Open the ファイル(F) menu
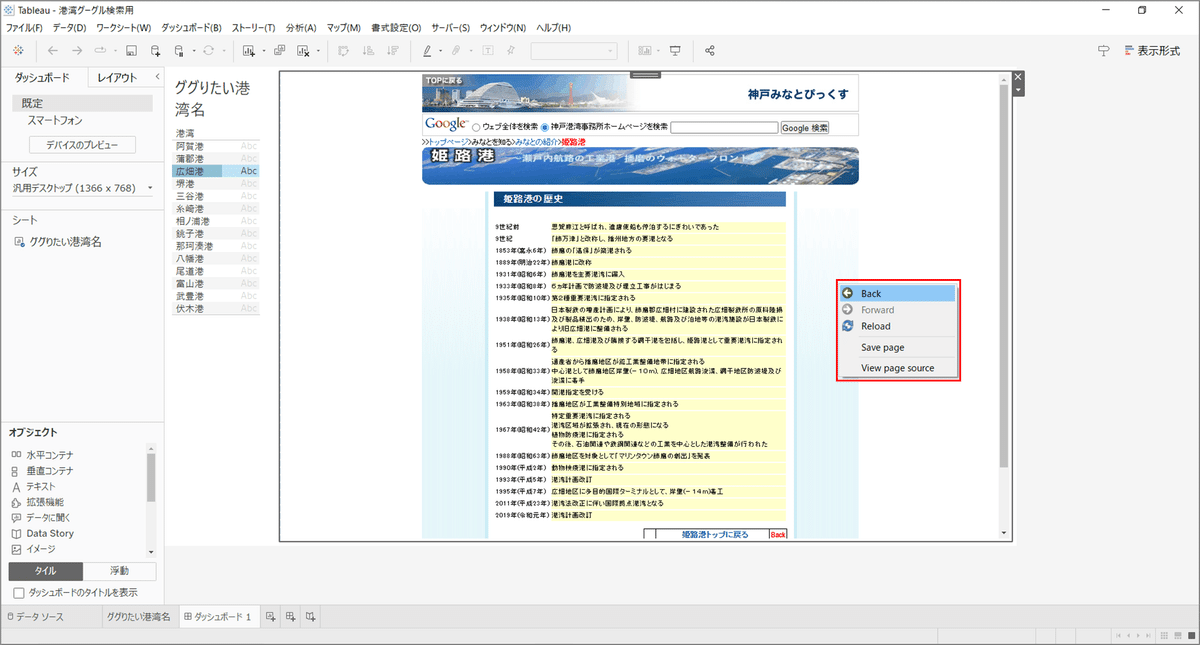This screenshot has height=645, width=1200. pyautogui.click(x=25, y=27)
